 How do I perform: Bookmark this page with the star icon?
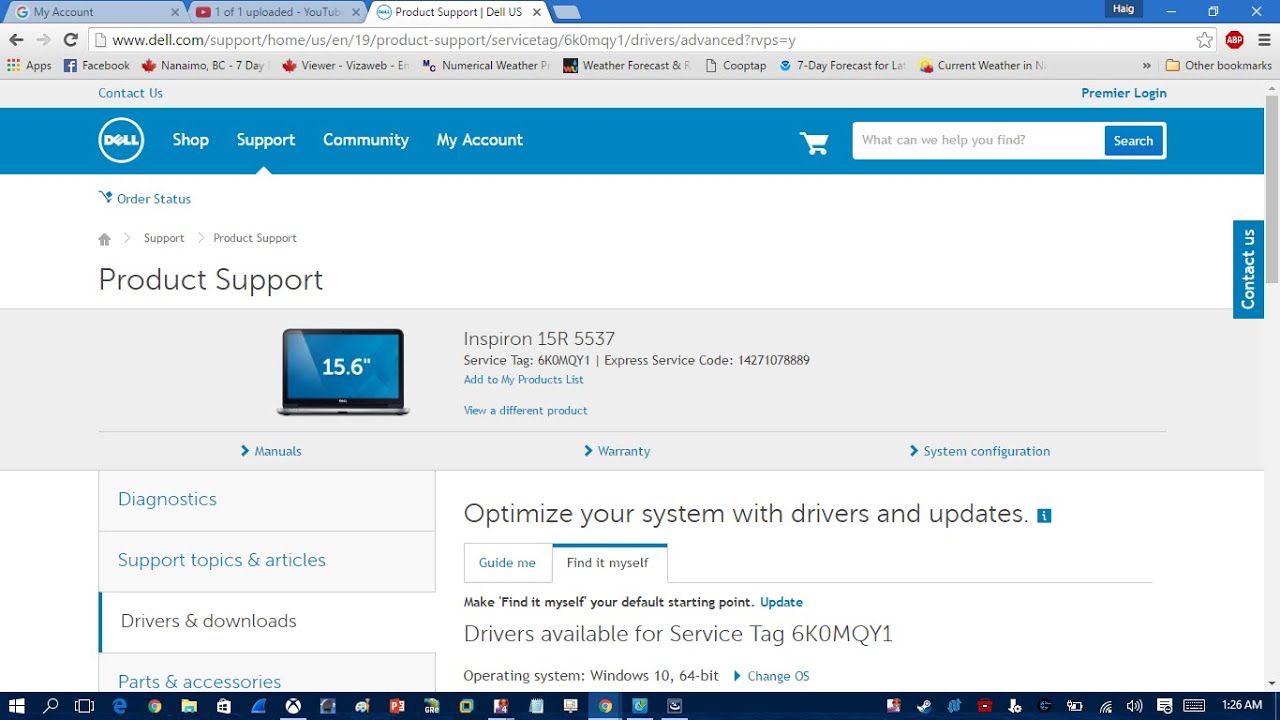click(x=1204, y=40)
